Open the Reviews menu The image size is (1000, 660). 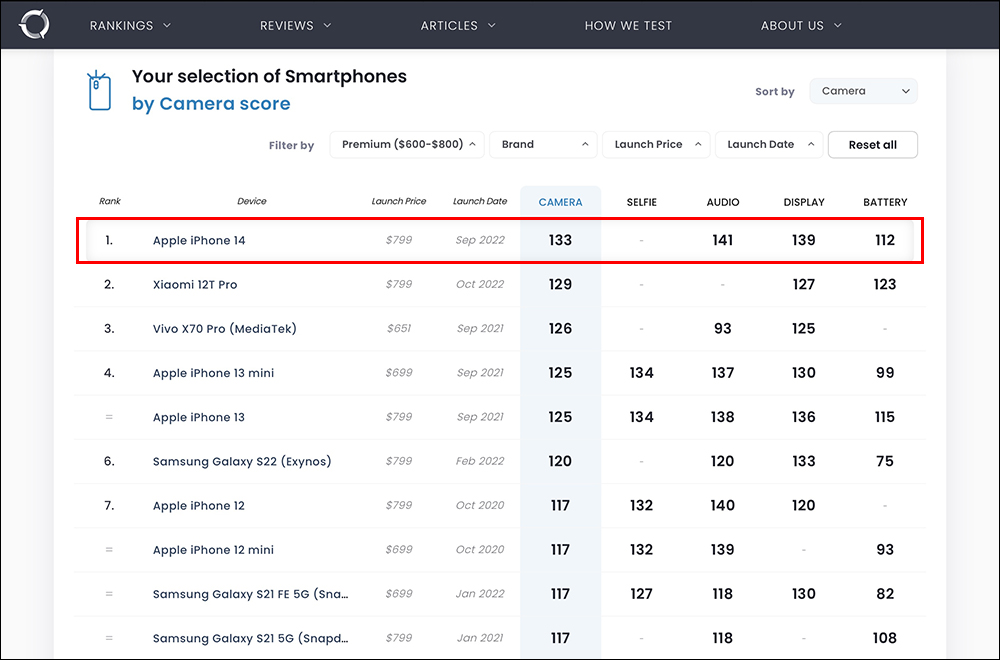[286, 26]
